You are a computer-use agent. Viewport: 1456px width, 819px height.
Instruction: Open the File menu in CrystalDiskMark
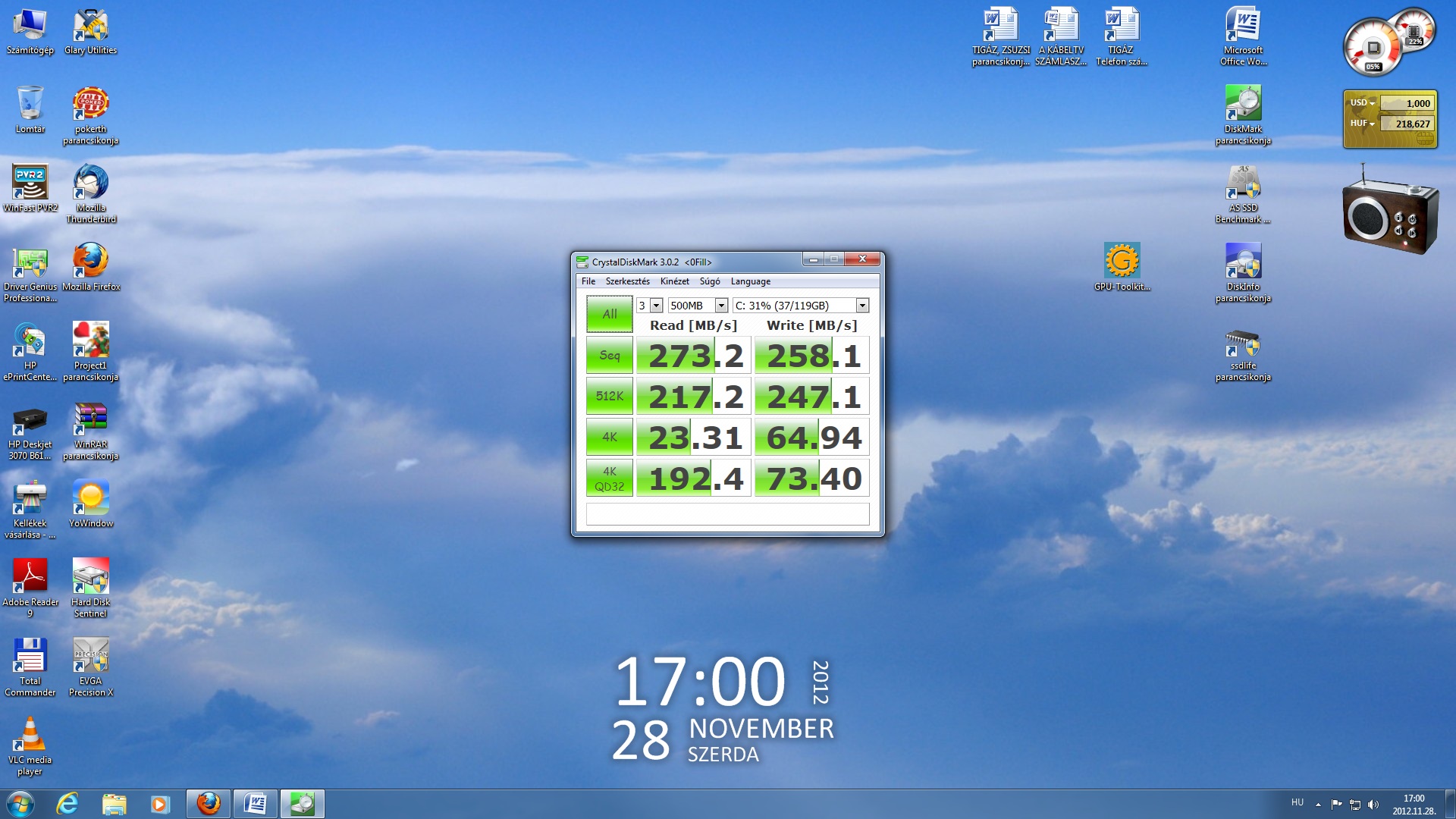(x=588, y=281)
